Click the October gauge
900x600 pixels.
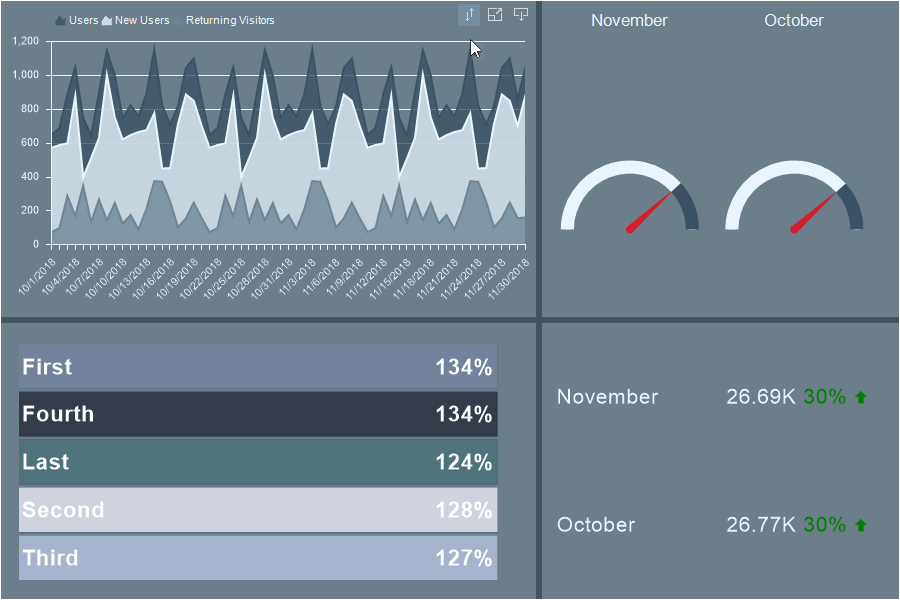(793, 200)
